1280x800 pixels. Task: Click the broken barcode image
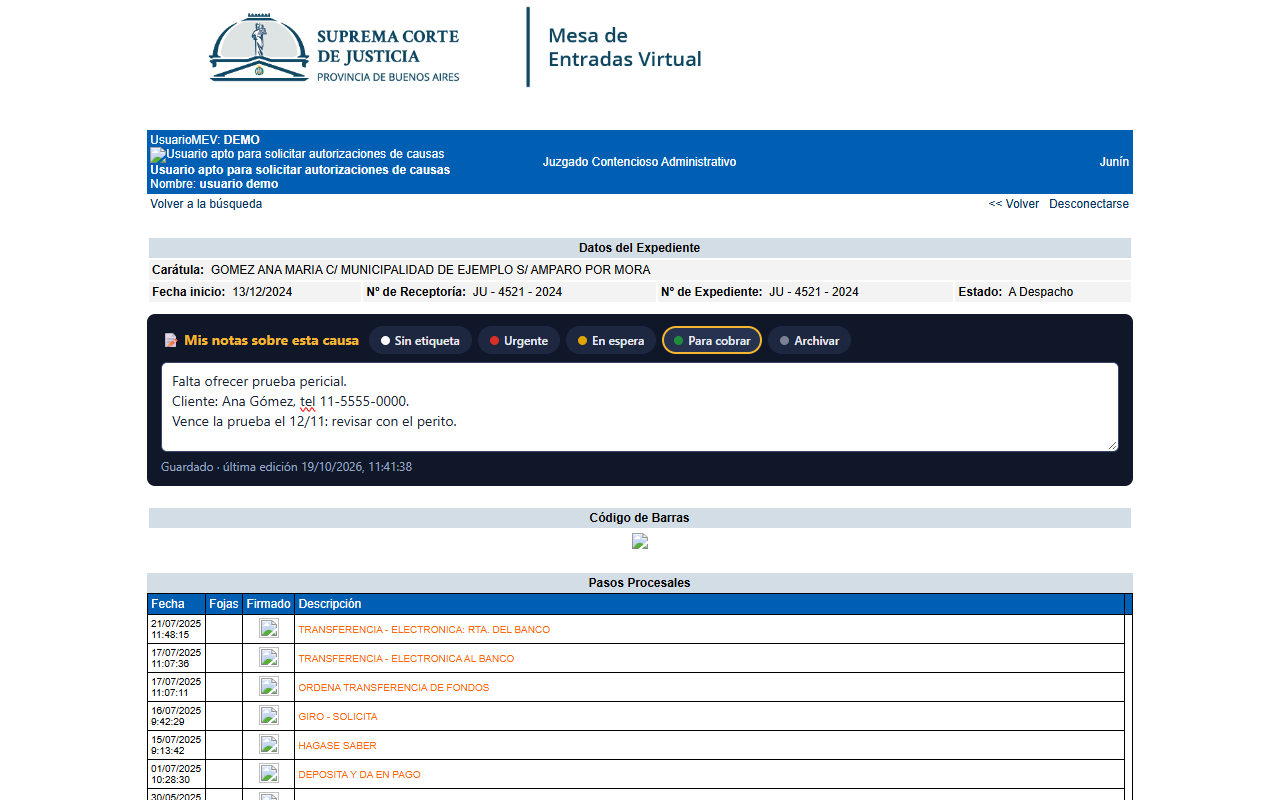coord(640,541)
